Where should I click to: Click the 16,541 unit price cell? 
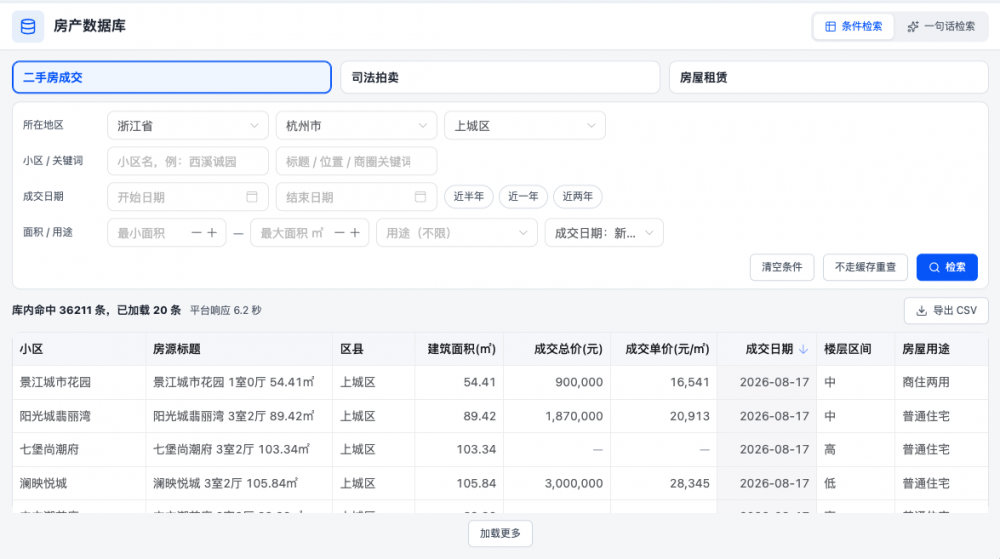coord(664,382)
